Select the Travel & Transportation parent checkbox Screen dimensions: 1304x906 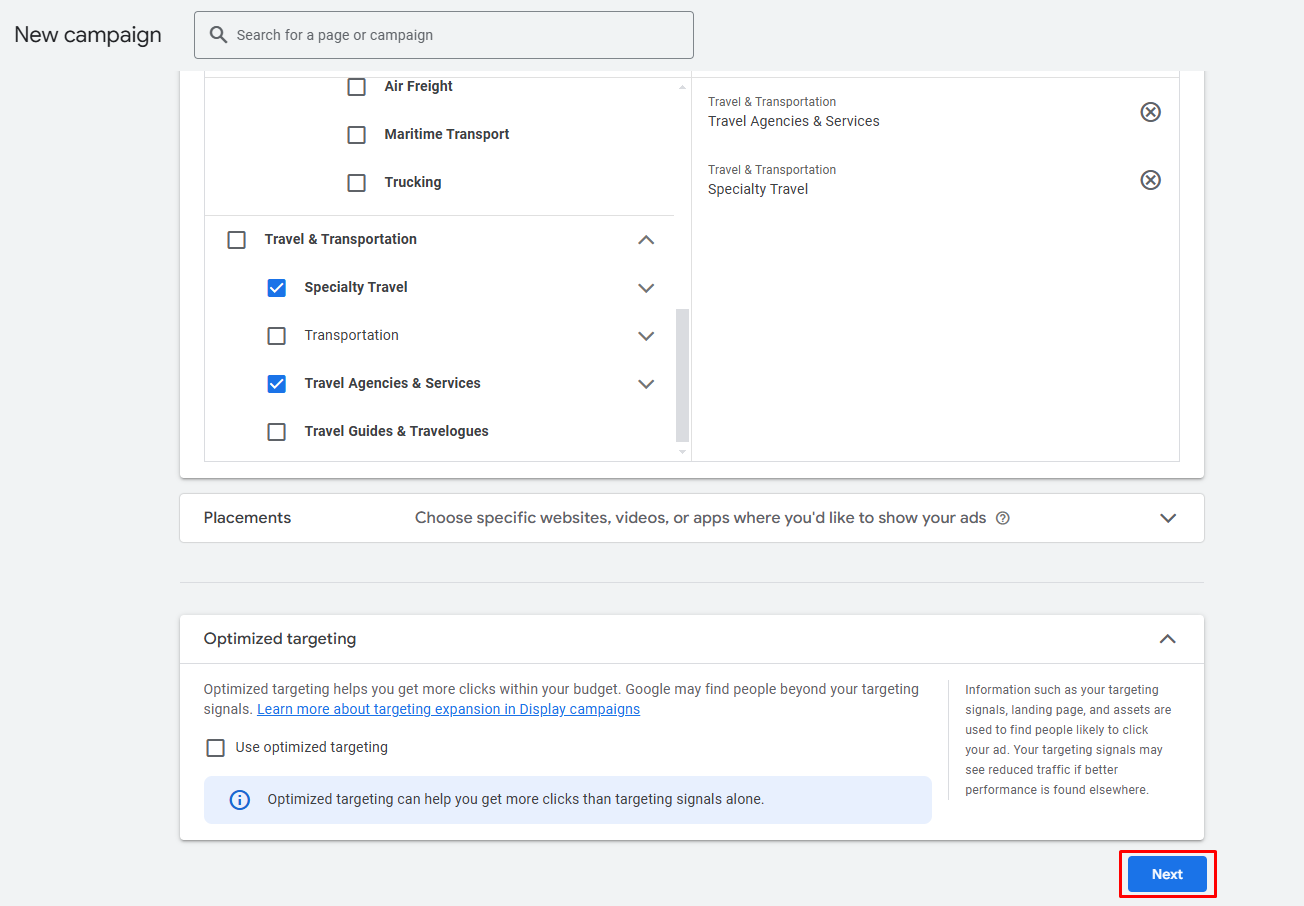[x=237, y=240]
